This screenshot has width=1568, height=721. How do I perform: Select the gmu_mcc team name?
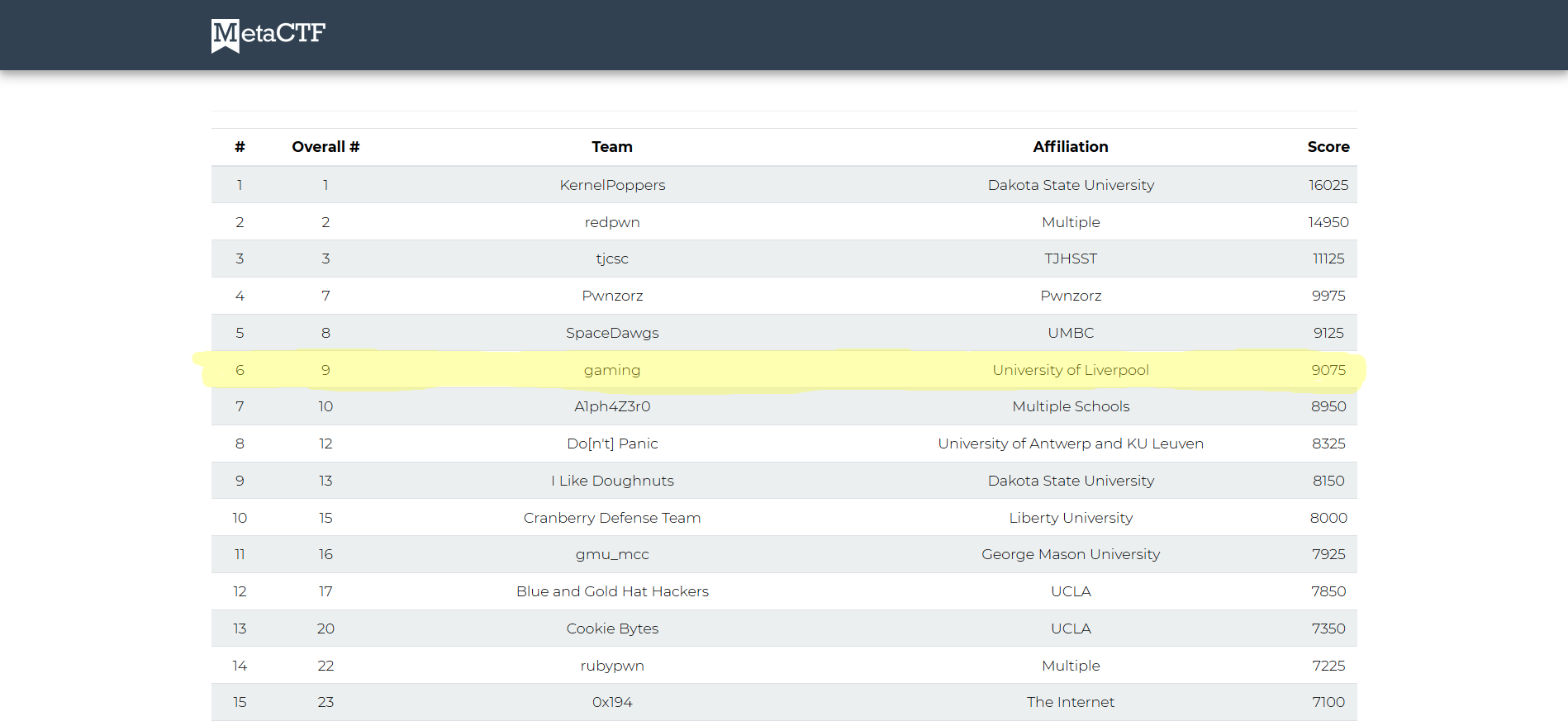tap(612, 554)
